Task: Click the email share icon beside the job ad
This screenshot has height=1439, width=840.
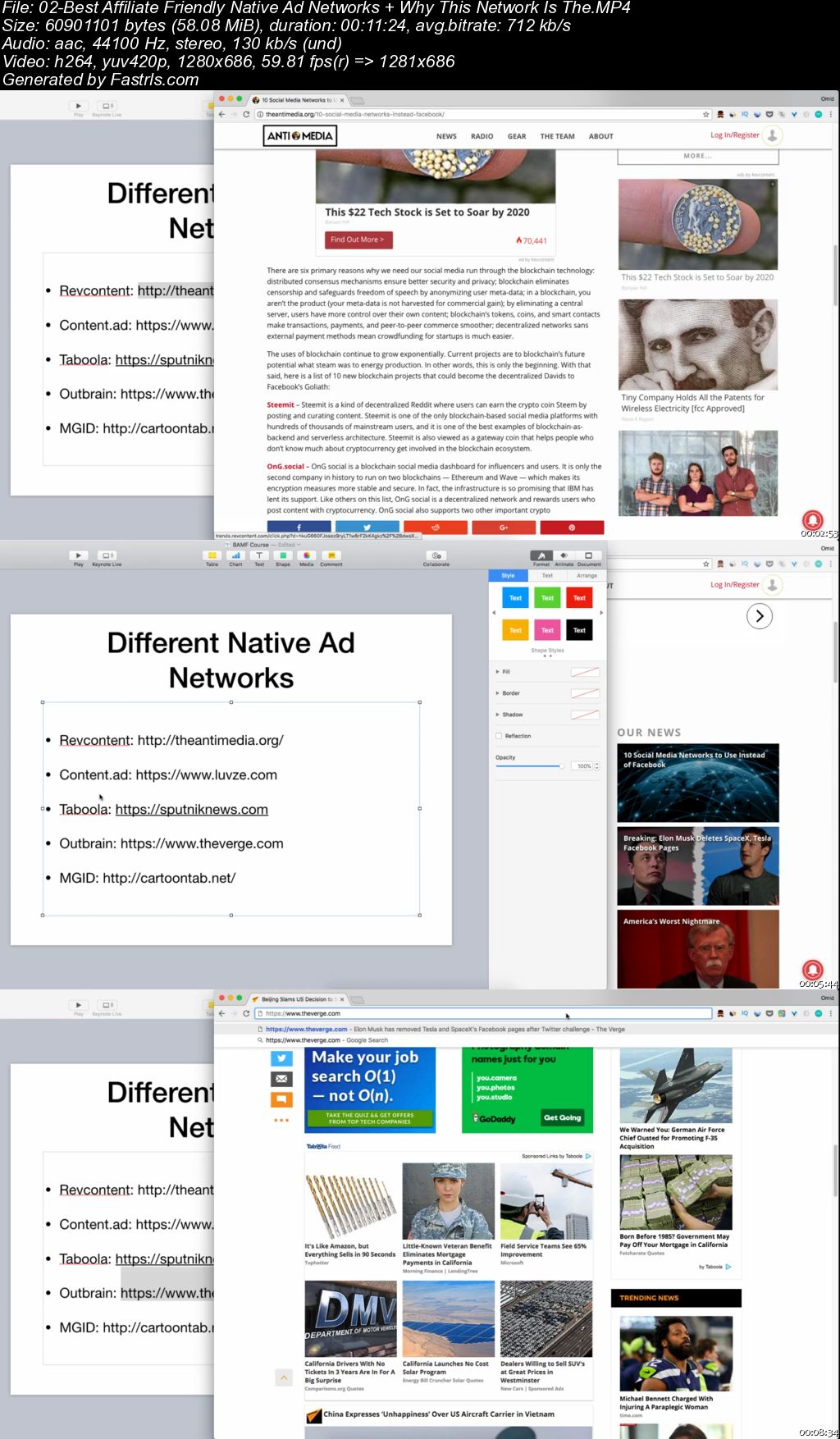Action: pyautogui.click(x=281, y=1079)
